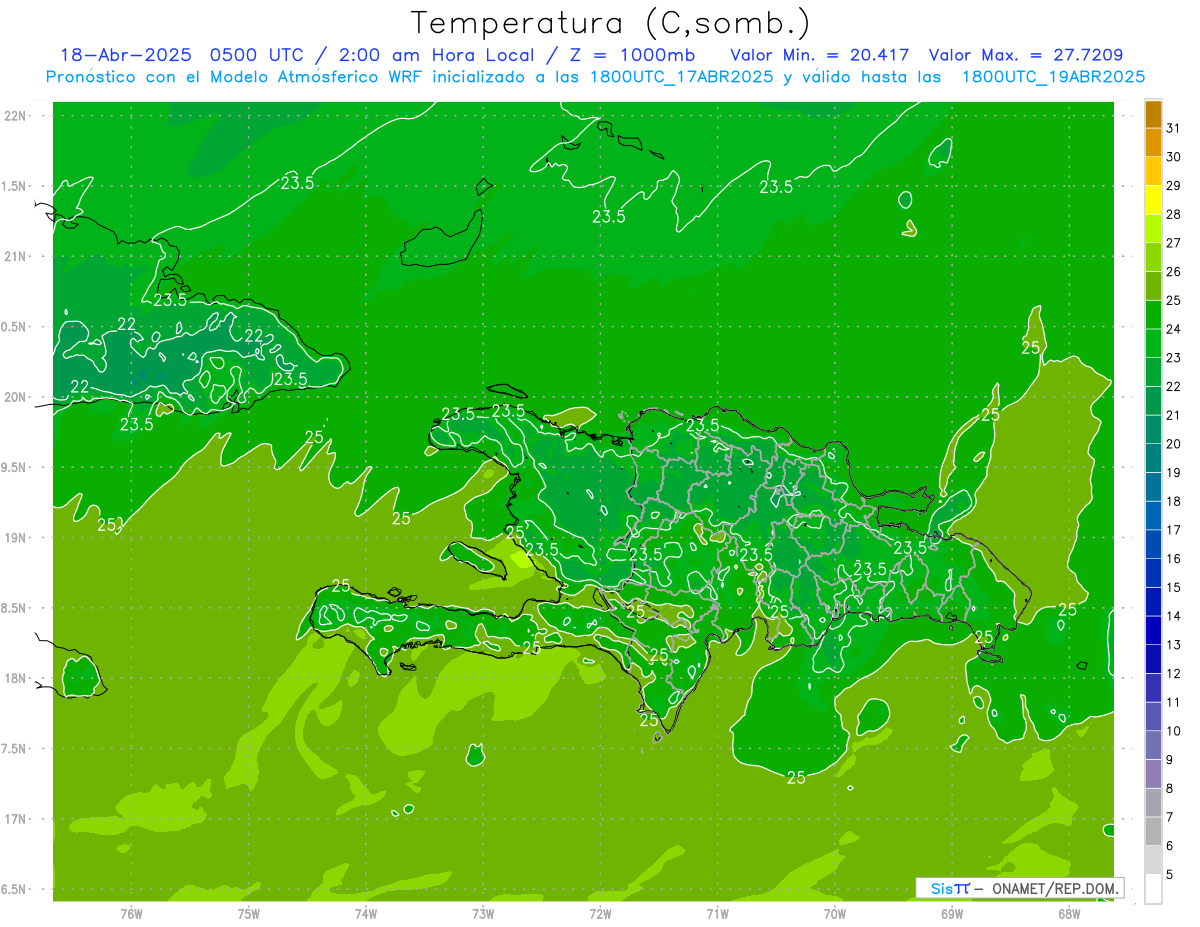Pick the gray swatch between 6 and 7

click(x=1153, y=831)
